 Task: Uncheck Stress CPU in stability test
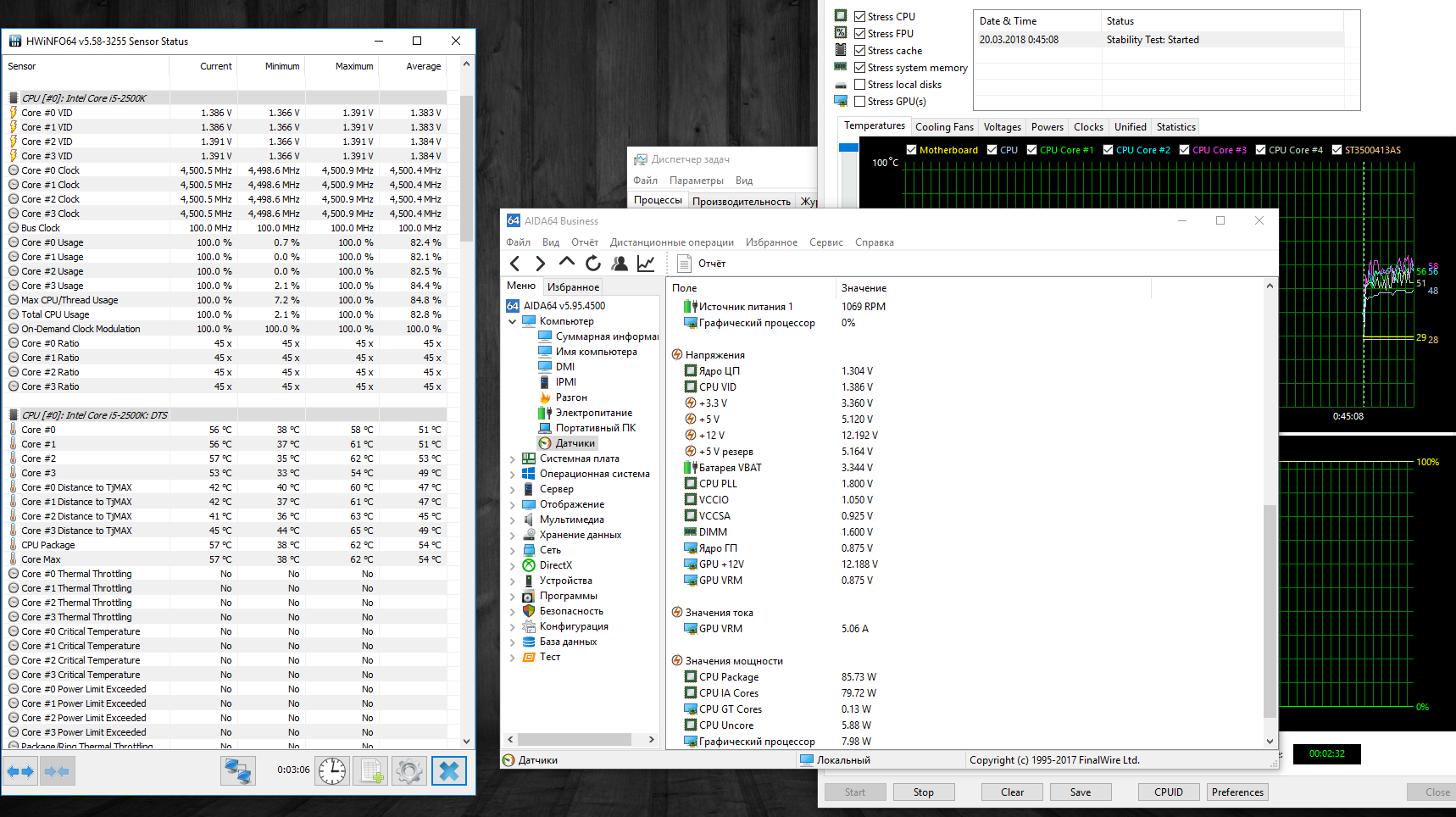(860, 16)
